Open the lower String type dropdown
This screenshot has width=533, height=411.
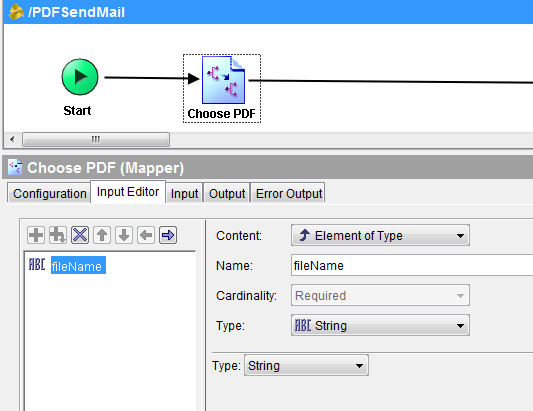click(306, 365)
